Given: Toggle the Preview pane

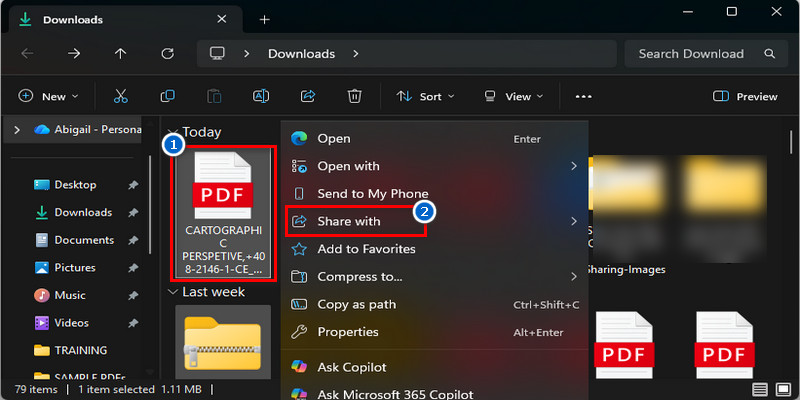Looking at the screenshot, I should click(x=745, y=96).
